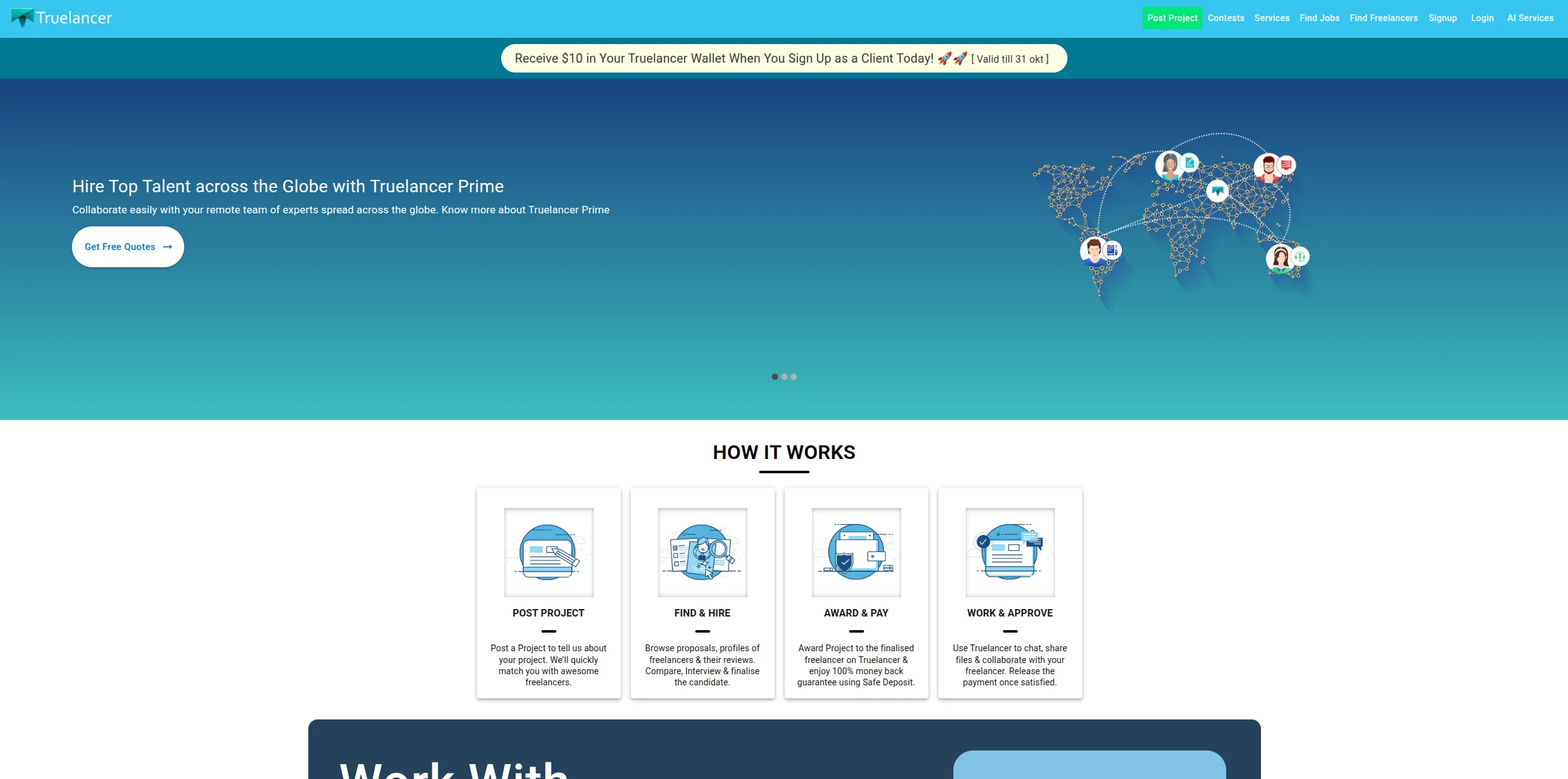The width and height of the screenshot is (1568, 779).
Task: Open the Services menu item
Action: click(x=1272, y=18)
